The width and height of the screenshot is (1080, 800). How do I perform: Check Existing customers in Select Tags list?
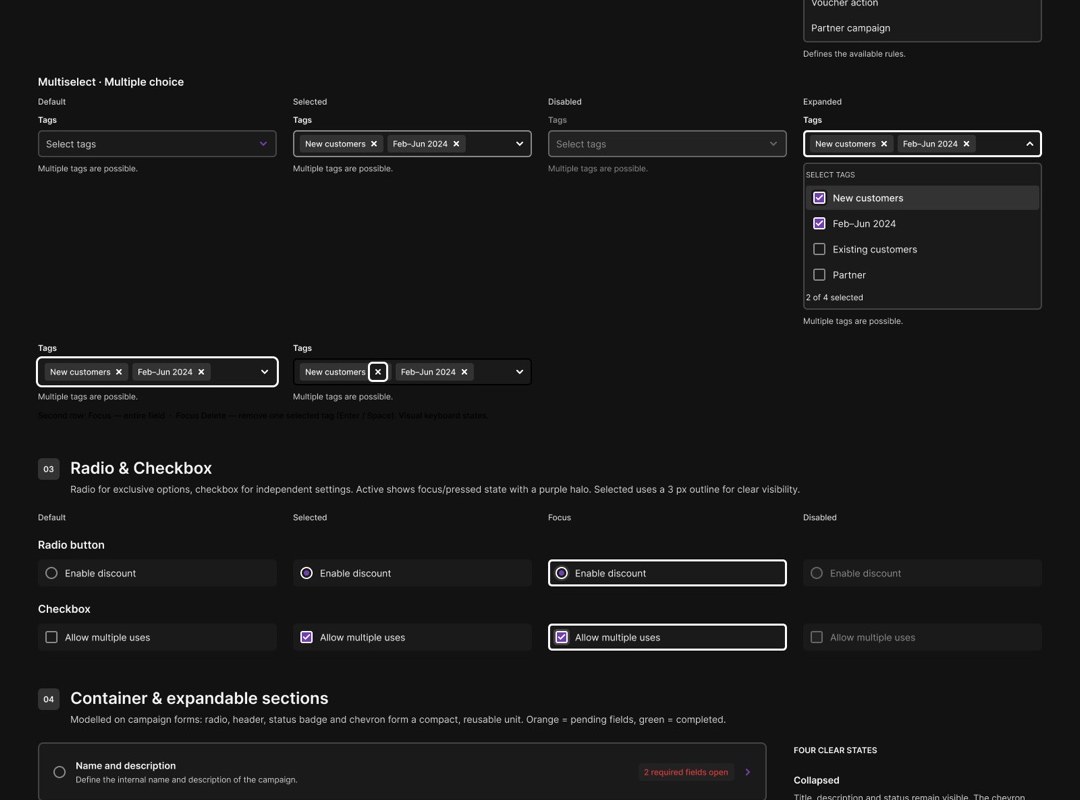pos(819,249)
